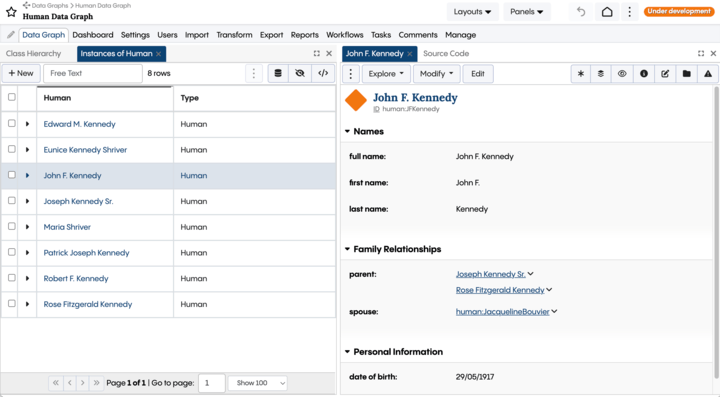This screenshot has height=397, width=720.
Task: Go to the home icon
Action: (607, 11)
